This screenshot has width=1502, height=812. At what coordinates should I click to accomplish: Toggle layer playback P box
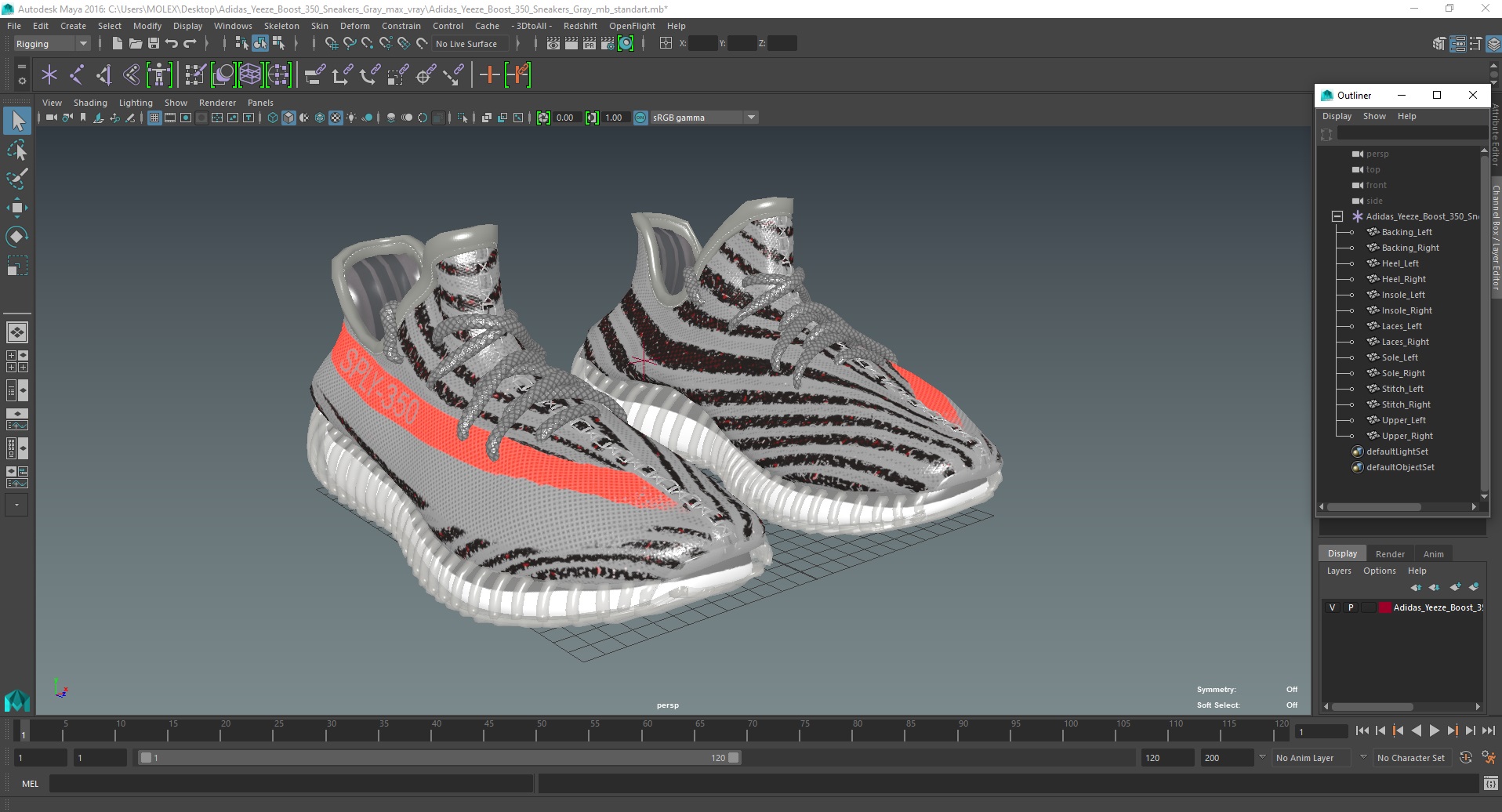coord(1351,607)
